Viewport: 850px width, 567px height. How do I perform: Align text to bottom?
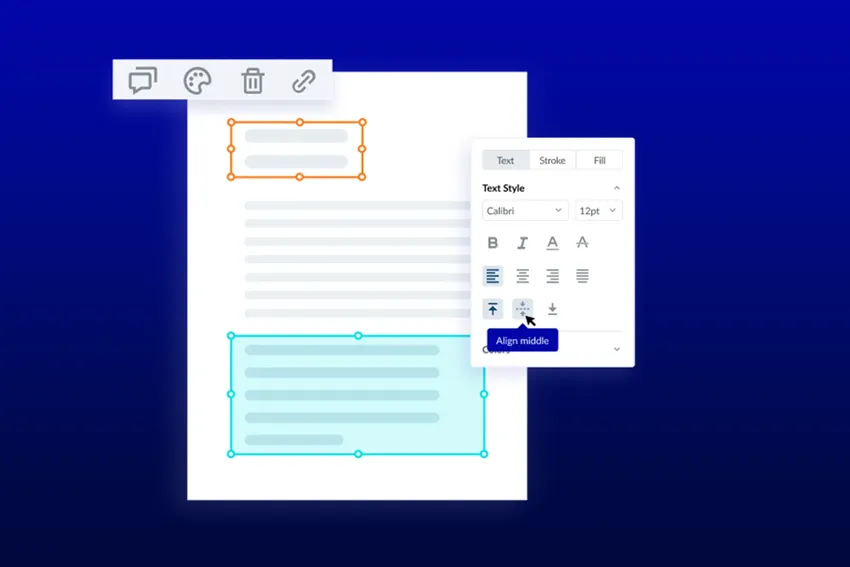(552, 309)
